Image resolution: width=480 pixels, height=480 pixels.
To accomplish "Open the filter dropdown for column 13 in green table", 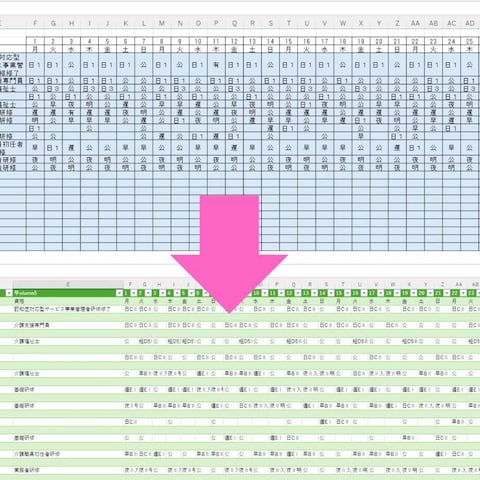I will [x=315, y=293].
